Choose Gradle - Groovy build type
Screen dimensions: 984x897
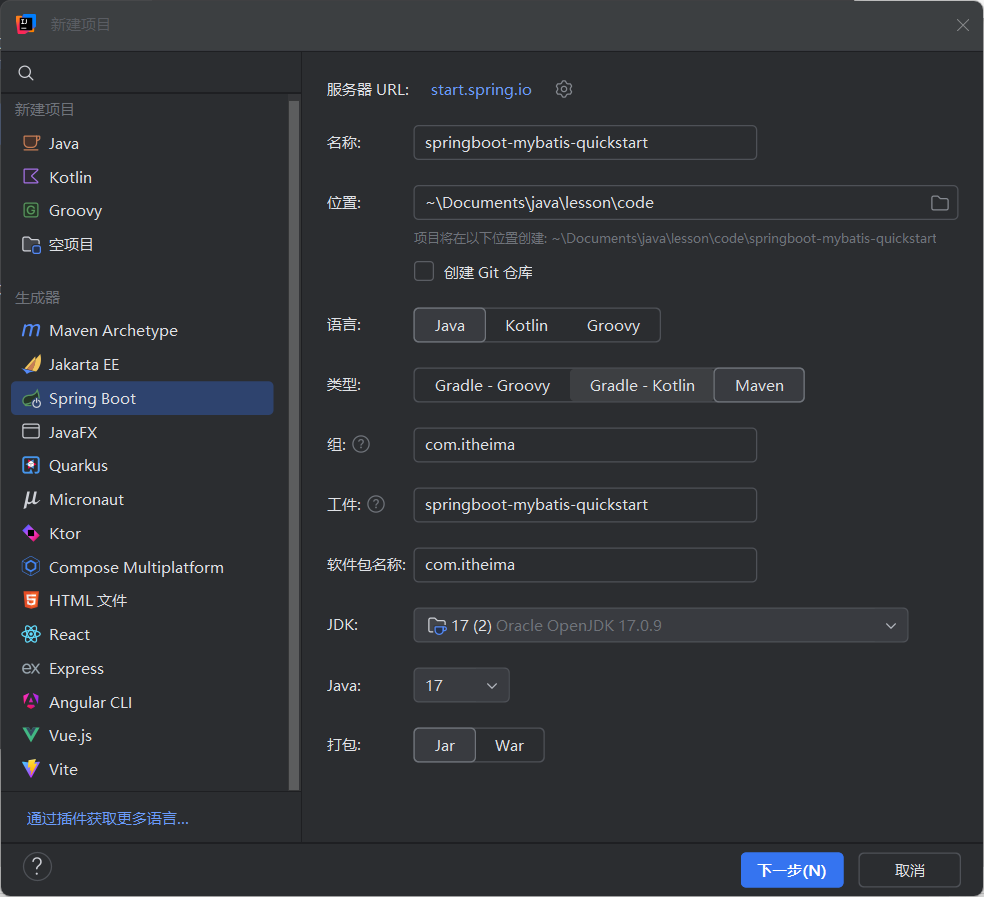[492, 385]
